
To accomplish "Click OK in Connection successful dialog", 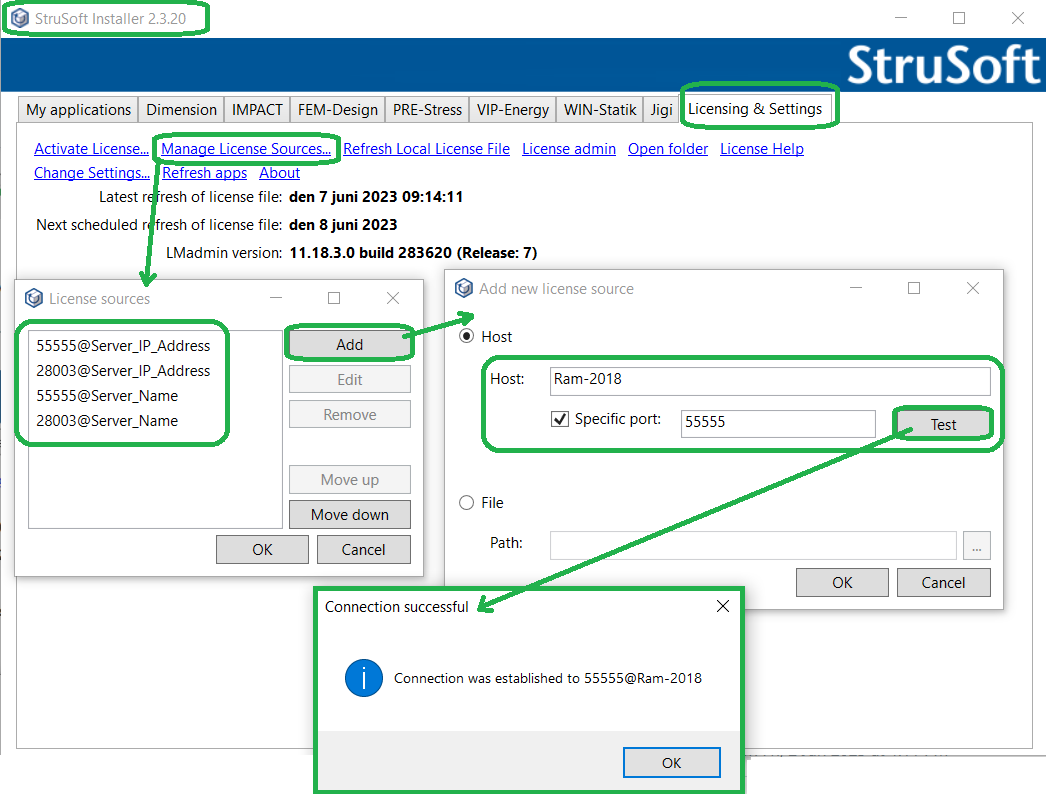I will (672, 762).
